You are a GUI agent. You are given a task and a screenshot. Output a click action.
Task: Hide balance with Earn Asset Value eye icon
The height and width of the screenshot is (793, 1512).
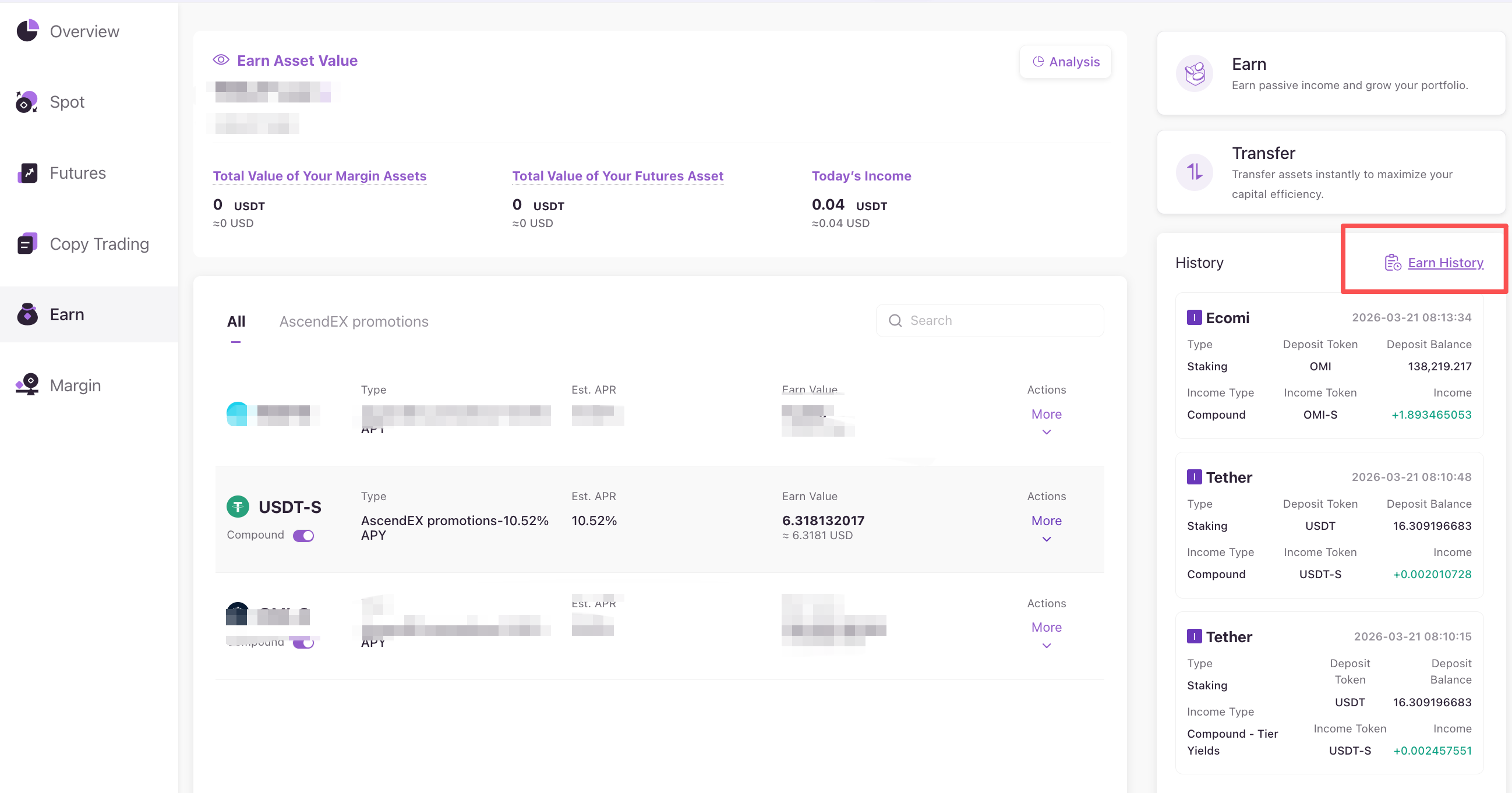221,60
